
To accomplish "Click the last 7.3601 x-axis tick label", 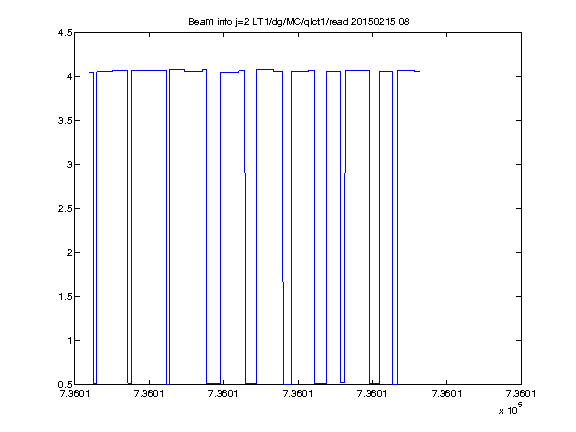I will [x=521, y=394].
